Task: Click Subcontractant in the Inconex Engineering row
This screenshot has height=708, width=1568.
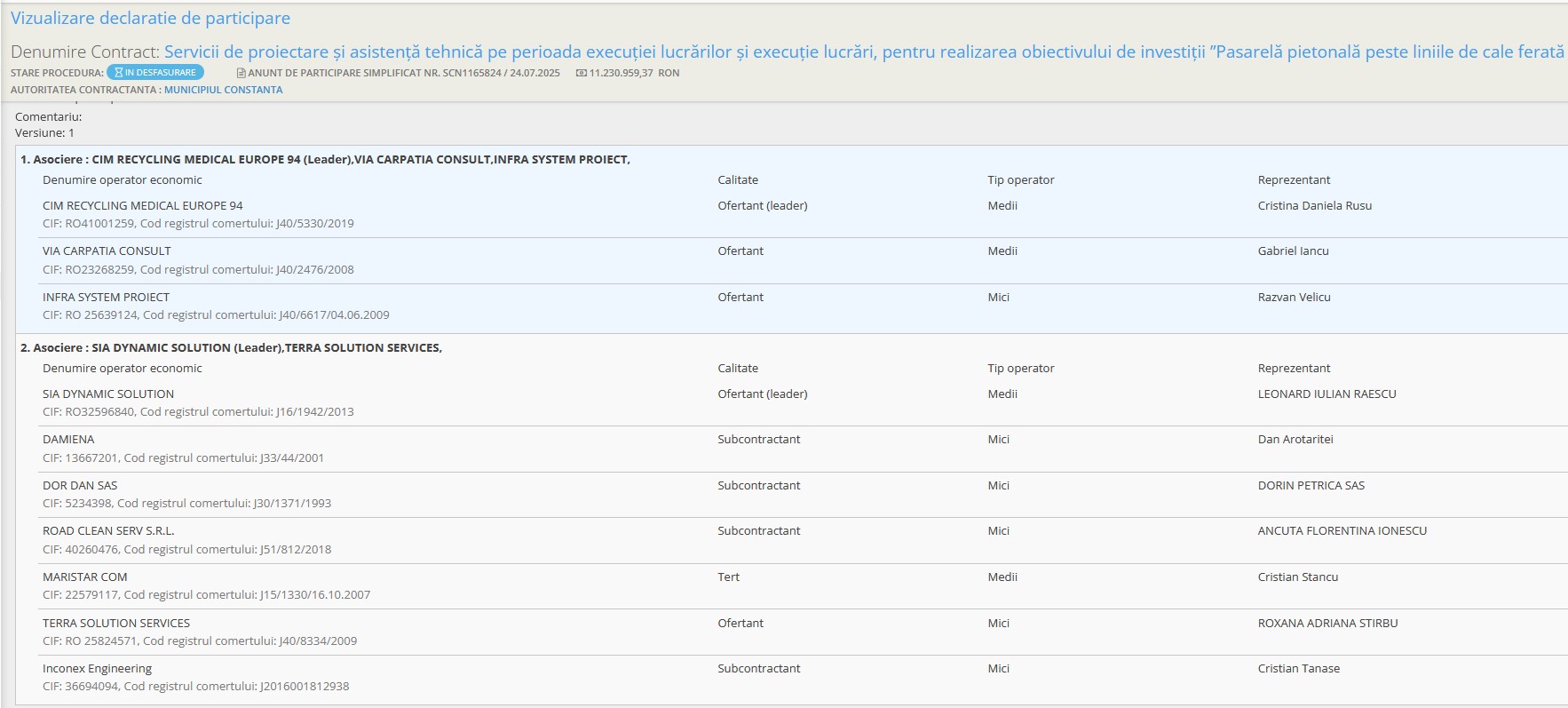Action: coord(759,668)
